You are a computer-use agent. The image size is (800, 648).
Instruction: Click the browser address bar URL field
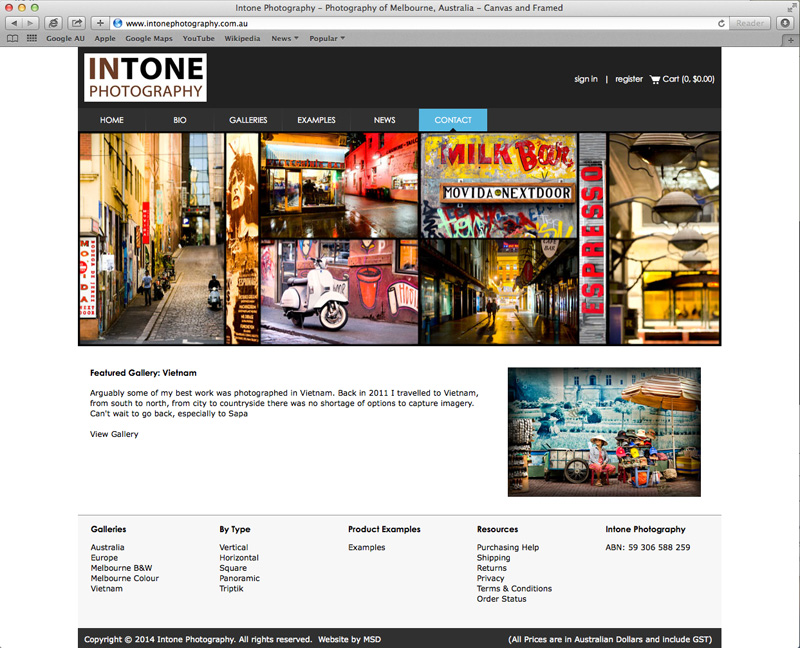pos(400,23)
